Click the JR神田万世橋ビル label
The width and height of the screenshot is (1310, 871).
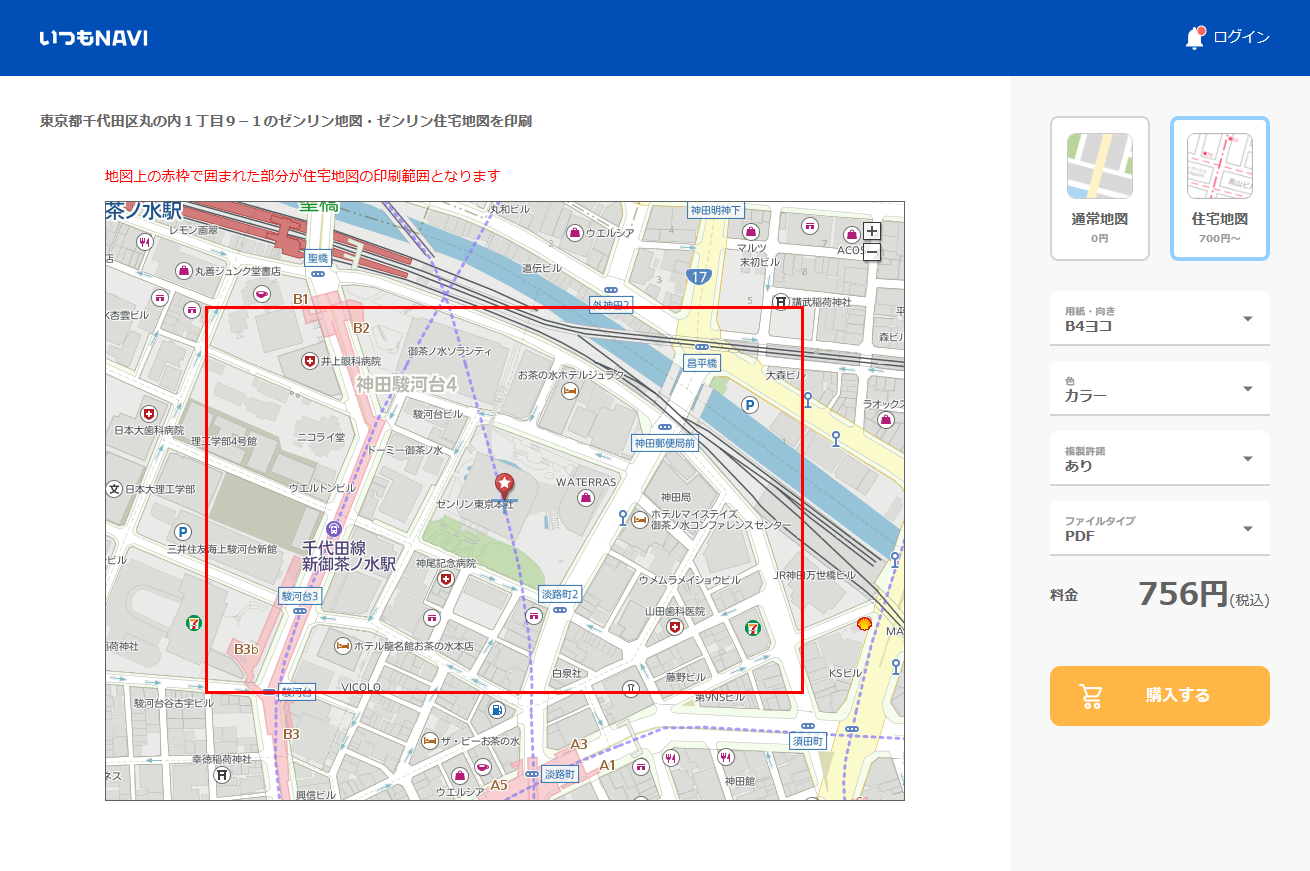(x=814, y=576)
